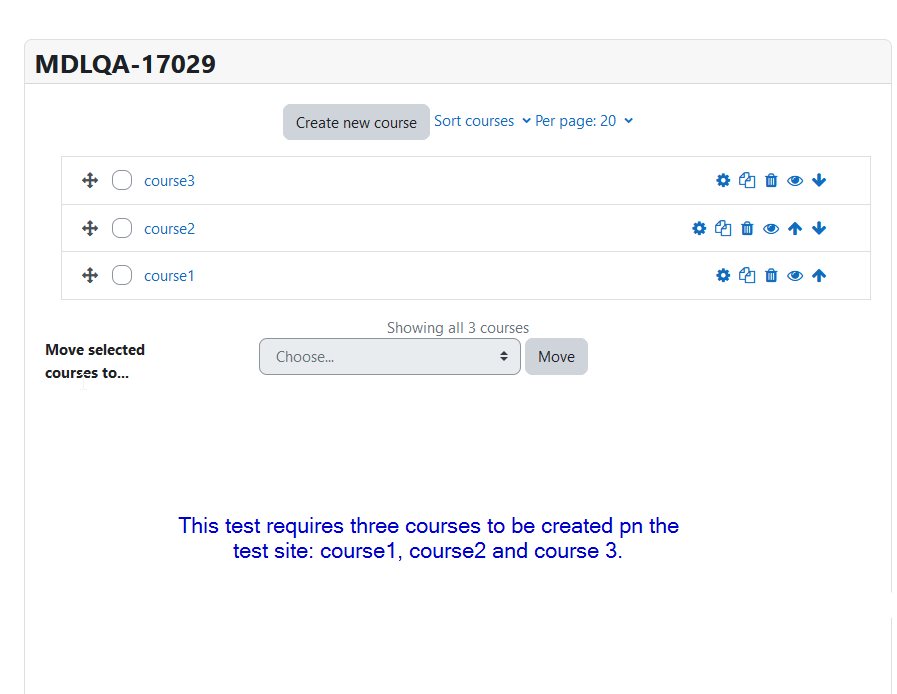This screenshot has height=694, width=897.
Task: Click the drag handle for course1
Action: (90, 276)
